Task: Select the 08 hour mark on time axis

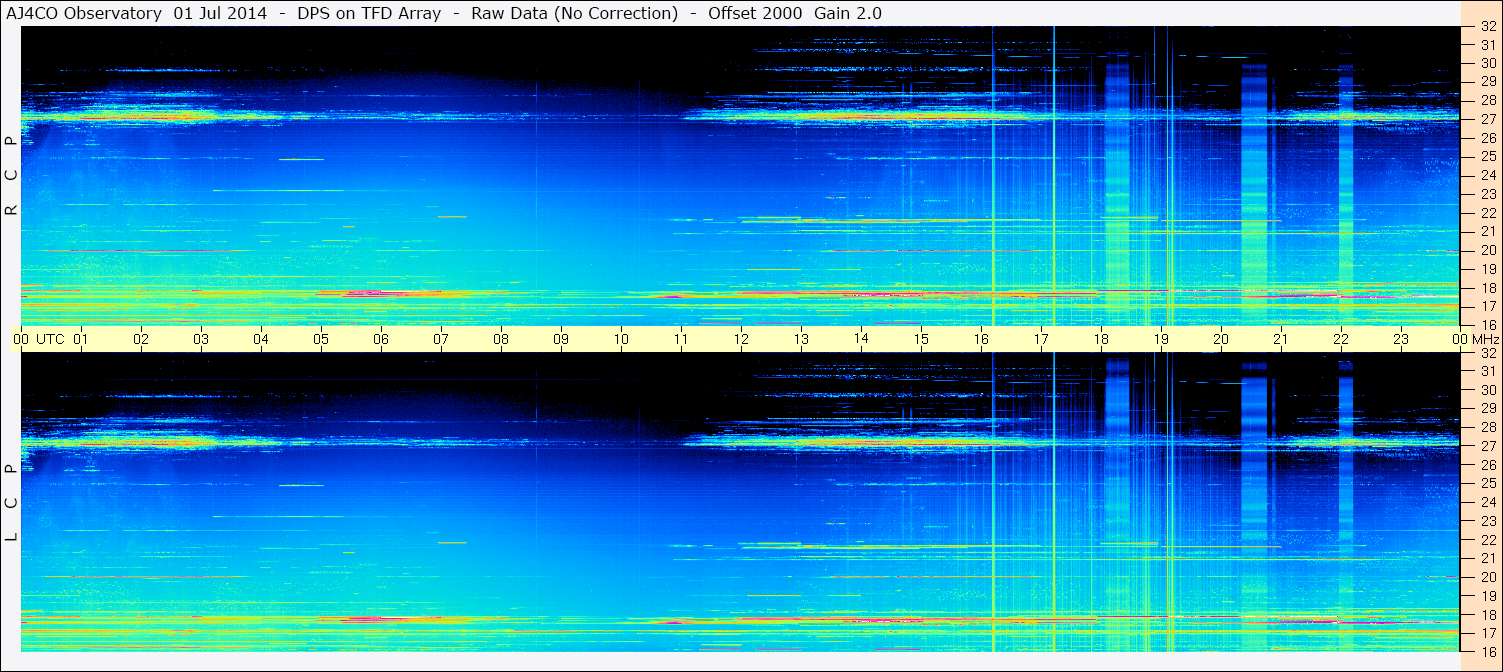Action: pyautogui.click(x=501, y=339)
